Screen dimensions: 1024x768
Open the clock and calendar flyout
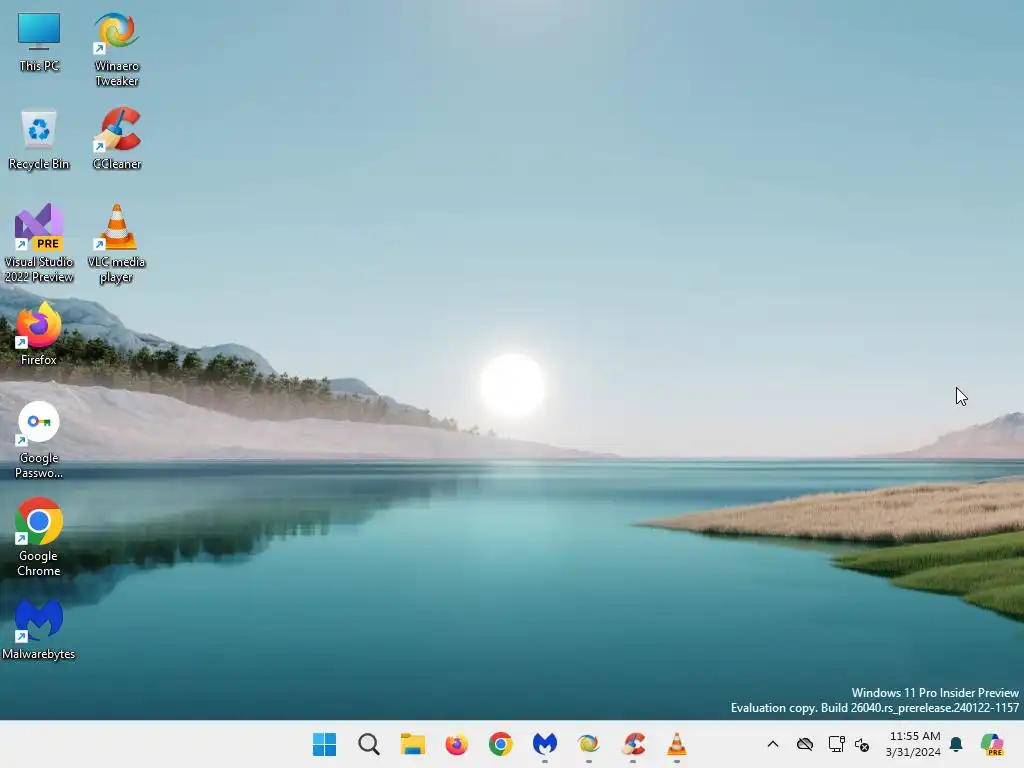(x=914, y=744)
